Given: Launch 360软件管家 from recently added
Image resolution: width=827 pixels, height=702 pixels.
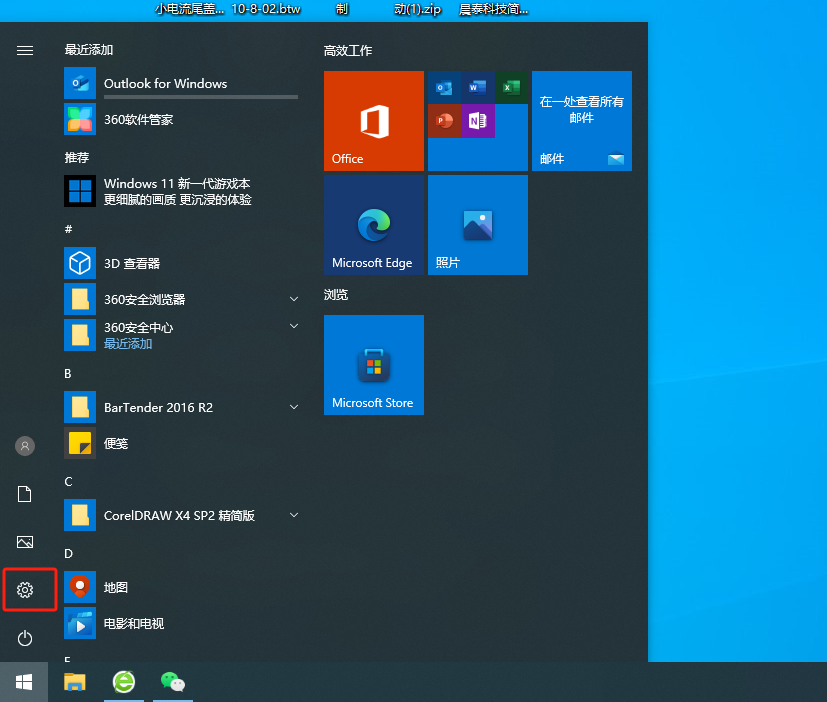Looking at the screenshot, I should click(x=181, y=119).
